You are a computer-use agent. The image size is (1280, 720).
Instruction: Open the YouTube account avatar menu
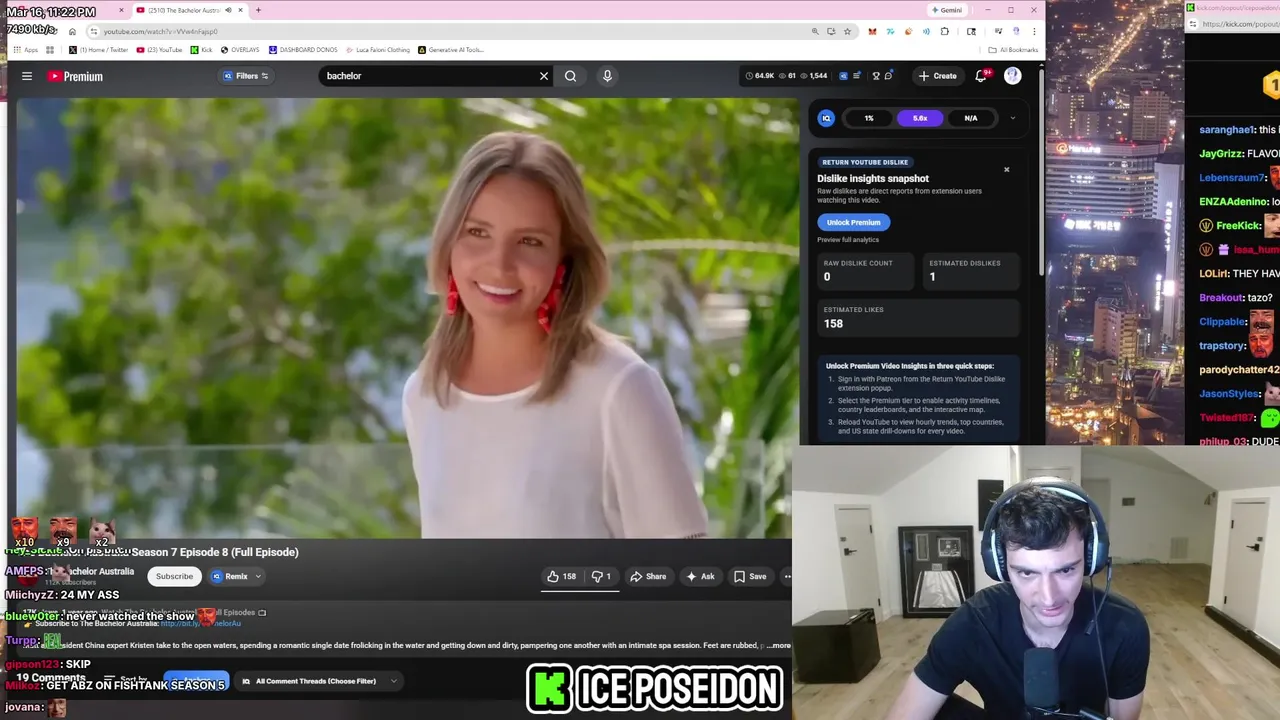(x=1013, y=76)
